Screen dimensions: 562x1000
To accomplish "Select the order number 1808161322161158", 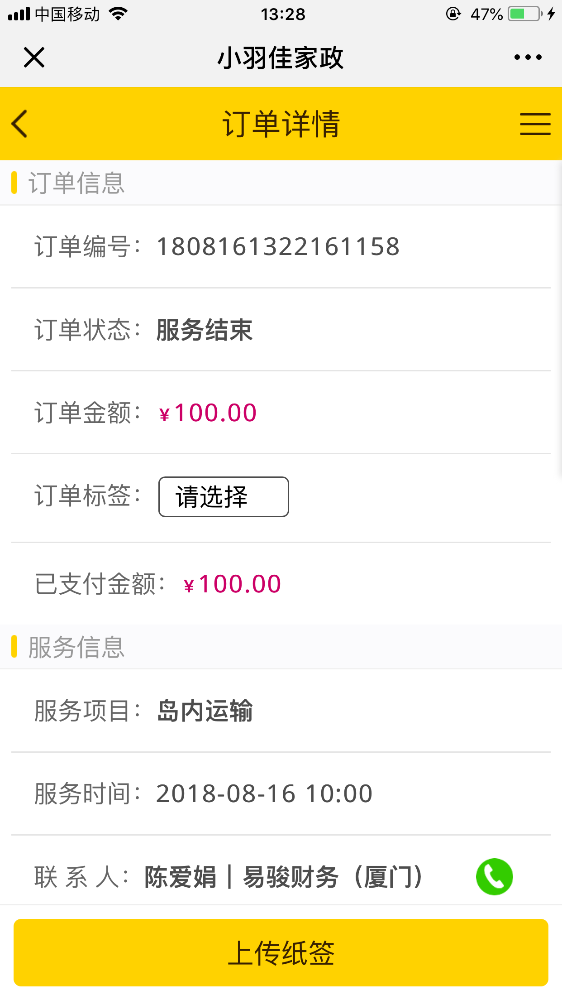I will 278,246.
